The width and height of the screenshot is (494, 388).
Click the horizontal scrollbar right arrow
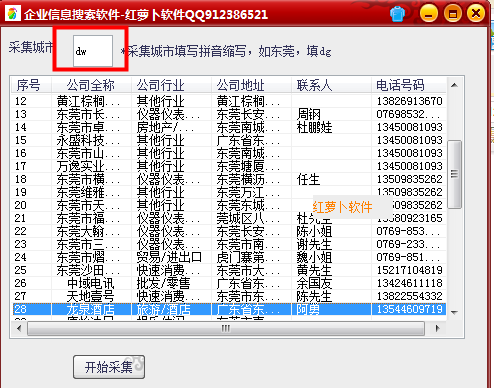tap(438, 328)
